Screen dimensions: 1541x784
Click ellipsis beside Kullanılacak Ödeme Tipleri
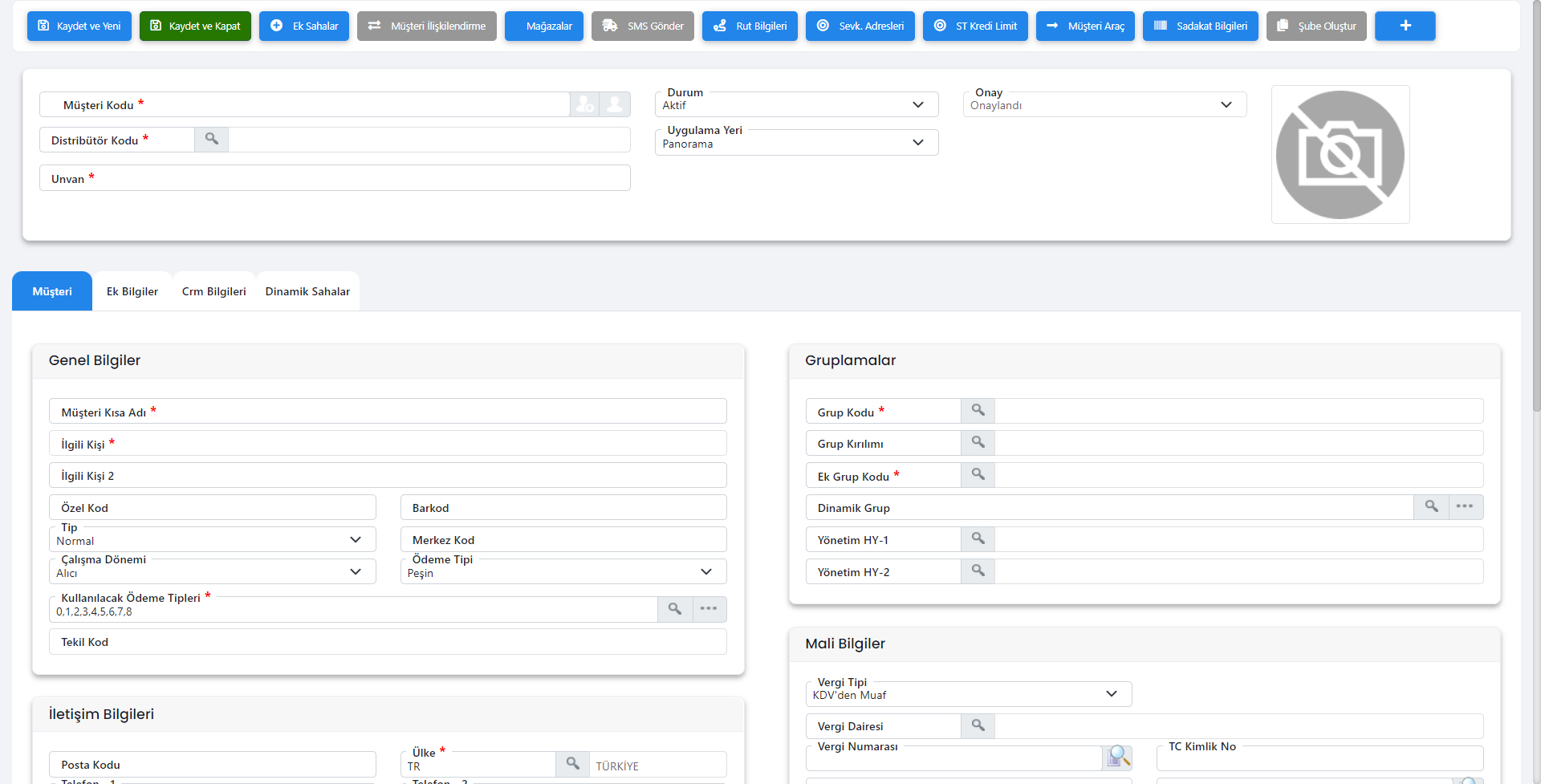pos(709,609)
